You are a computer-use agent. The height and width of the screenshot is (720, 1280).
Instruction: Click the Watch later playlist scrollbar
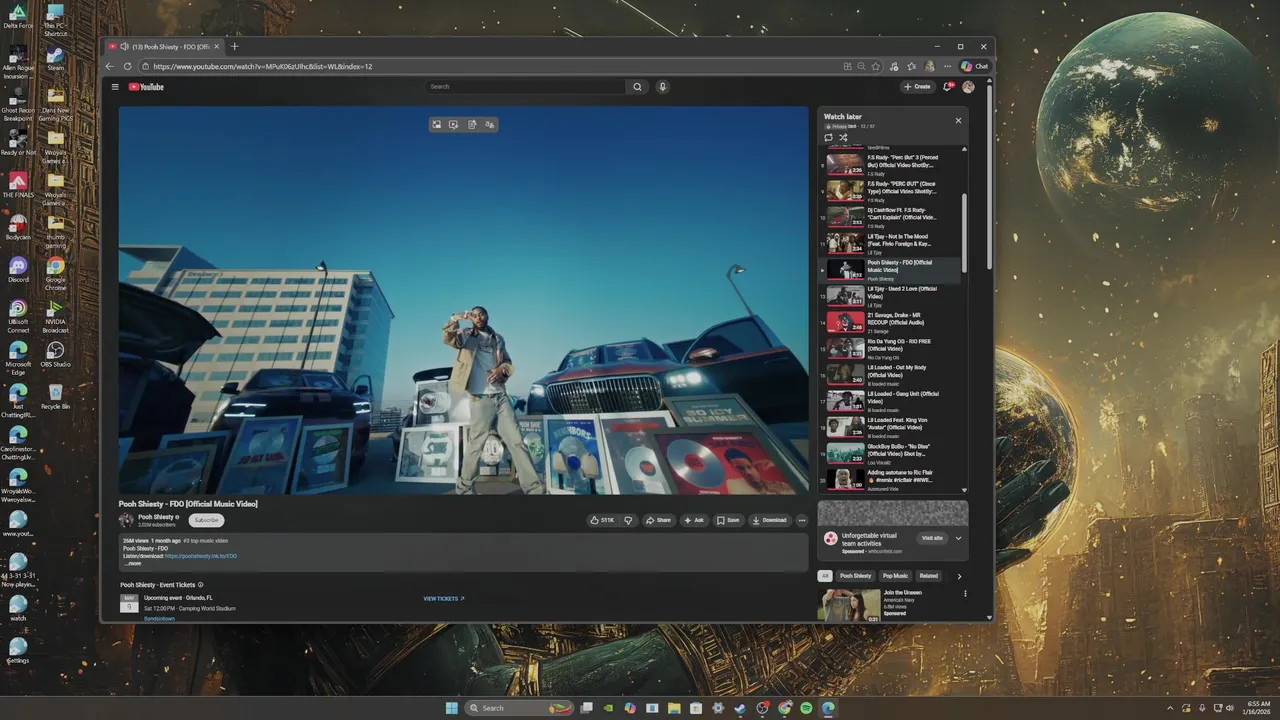coord(965,233)
